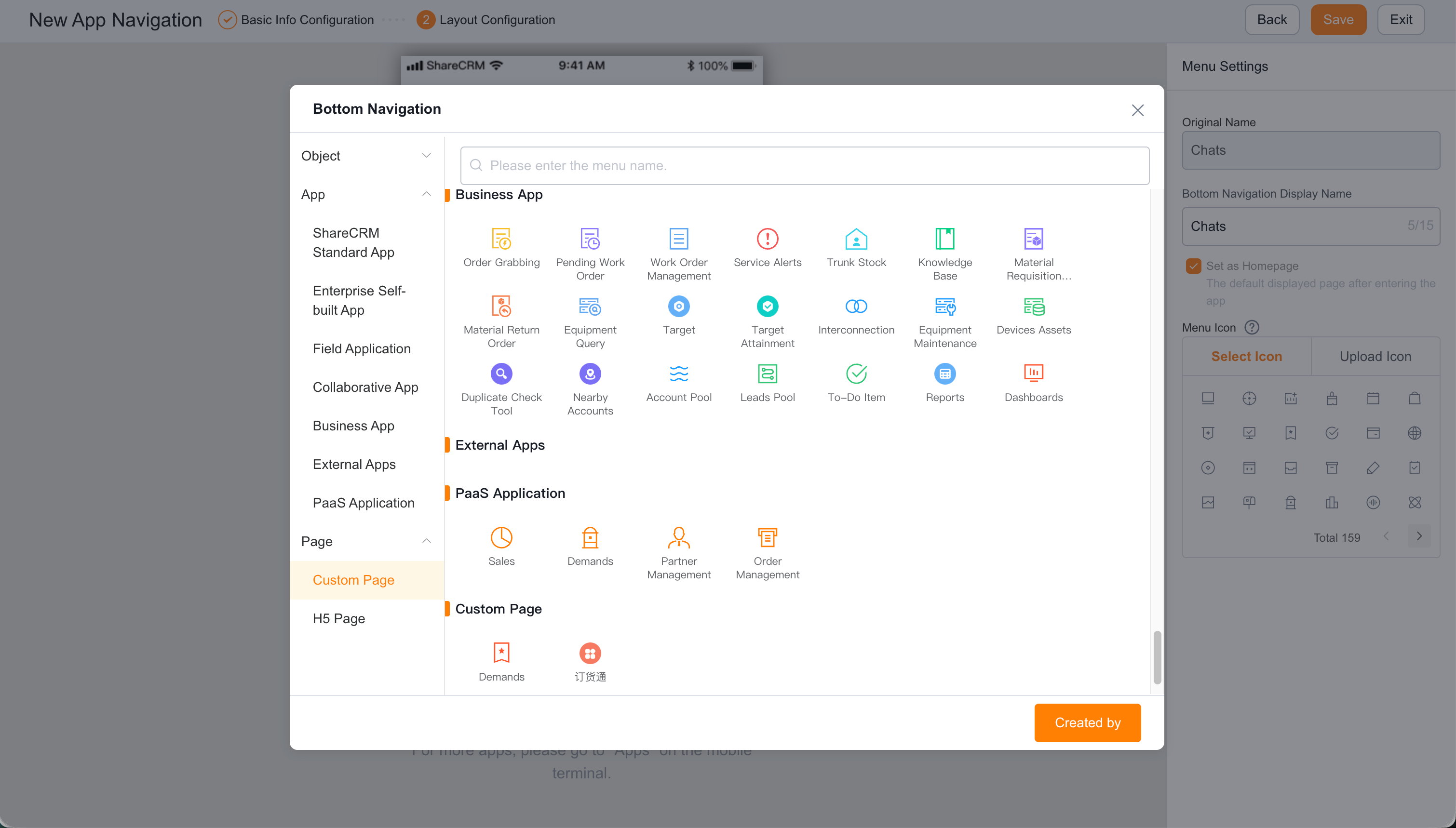1456x828 pixels.
Task: Click the Save button in header
Action: click(x=1338, y=20)
